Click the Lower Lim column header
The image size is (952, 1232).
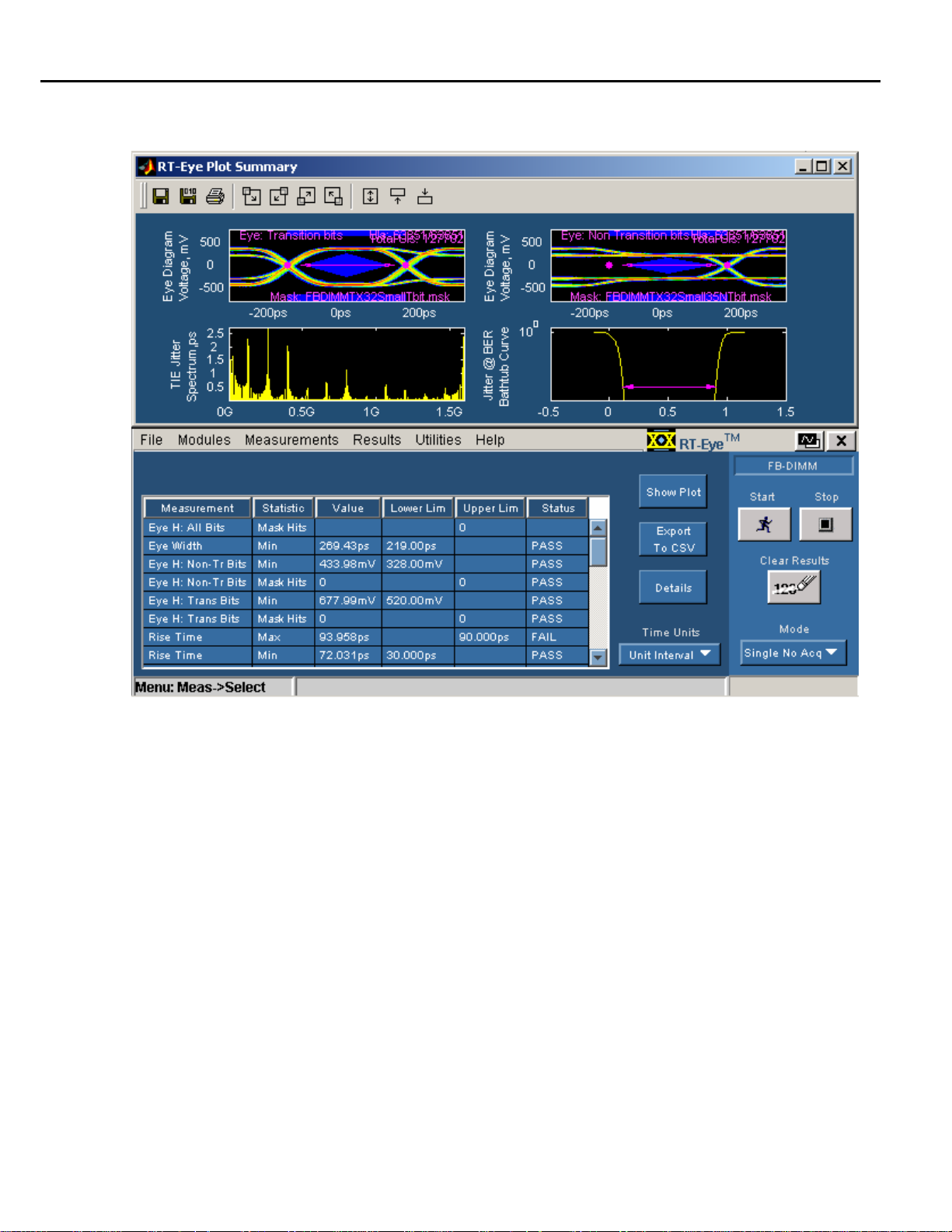click(418, 508)
